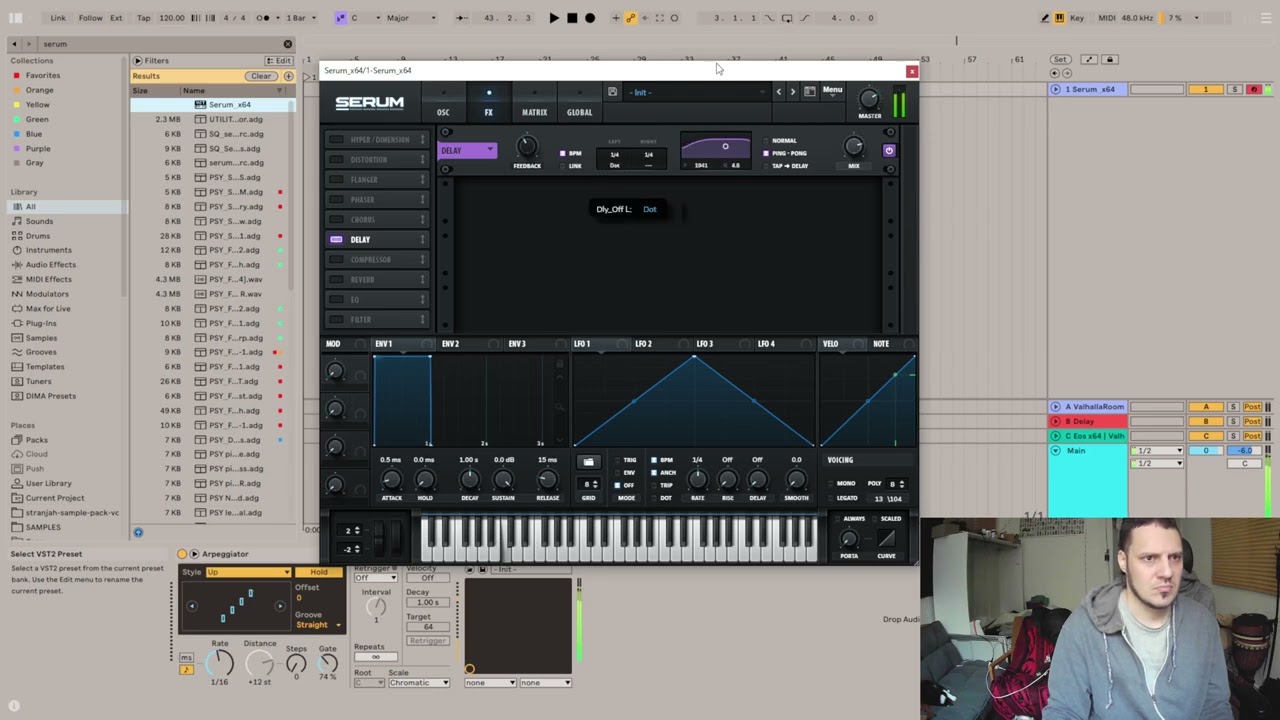Screen dimensions: 1280x720
Task: Select Normal delay mode
Action: tap(766, 141)
